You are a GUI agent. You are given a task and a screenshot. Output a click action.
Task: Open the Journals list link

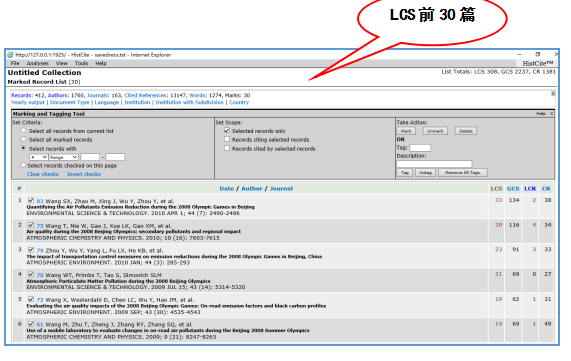tap(98, 95)
